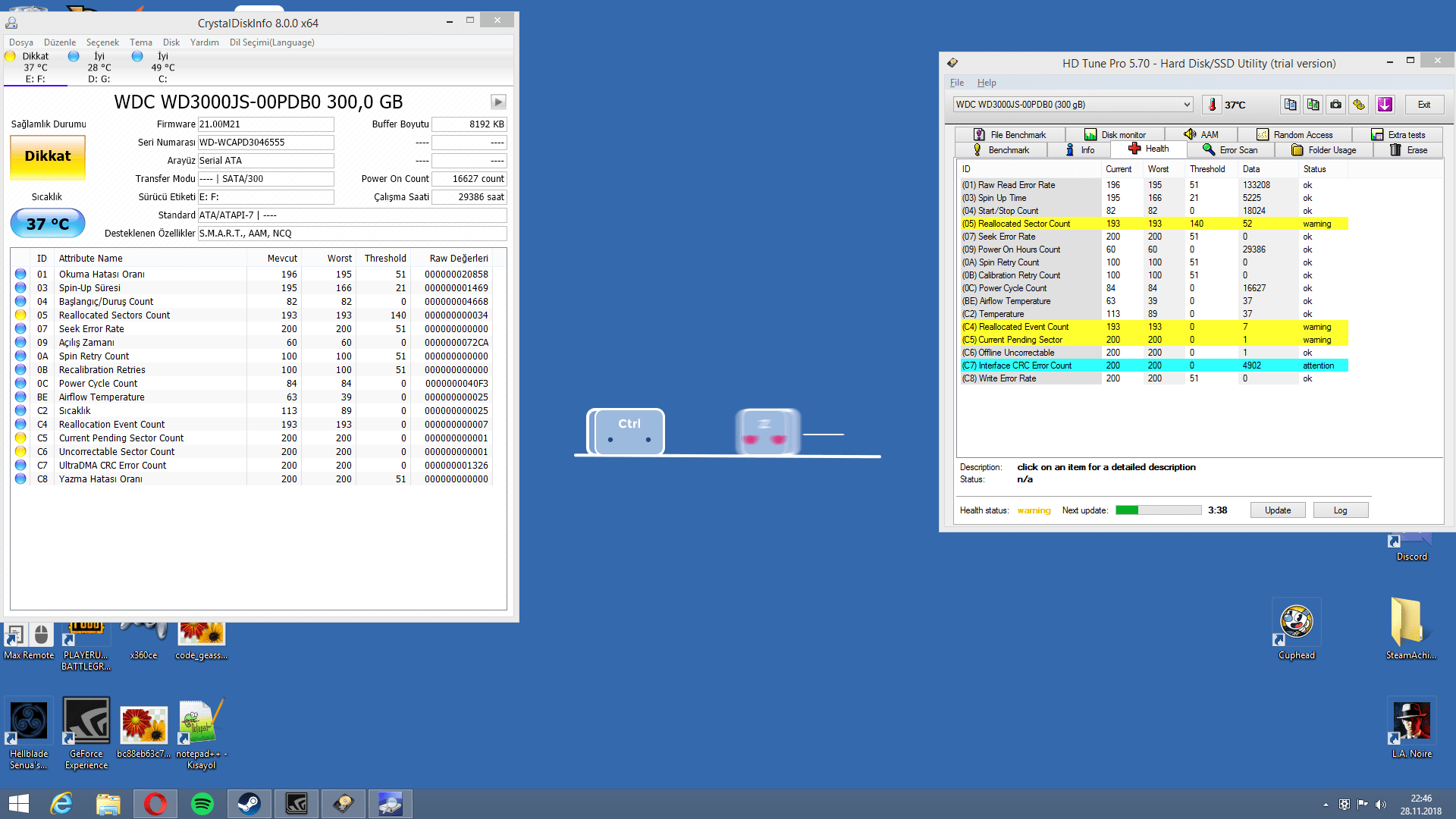Click the camera save screenshot icon

pos(1336,105)
